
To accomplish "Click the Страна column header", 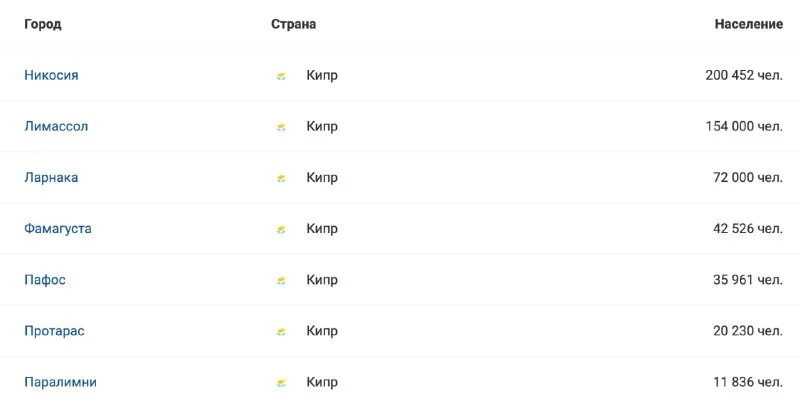I will [x=293, y=24].
